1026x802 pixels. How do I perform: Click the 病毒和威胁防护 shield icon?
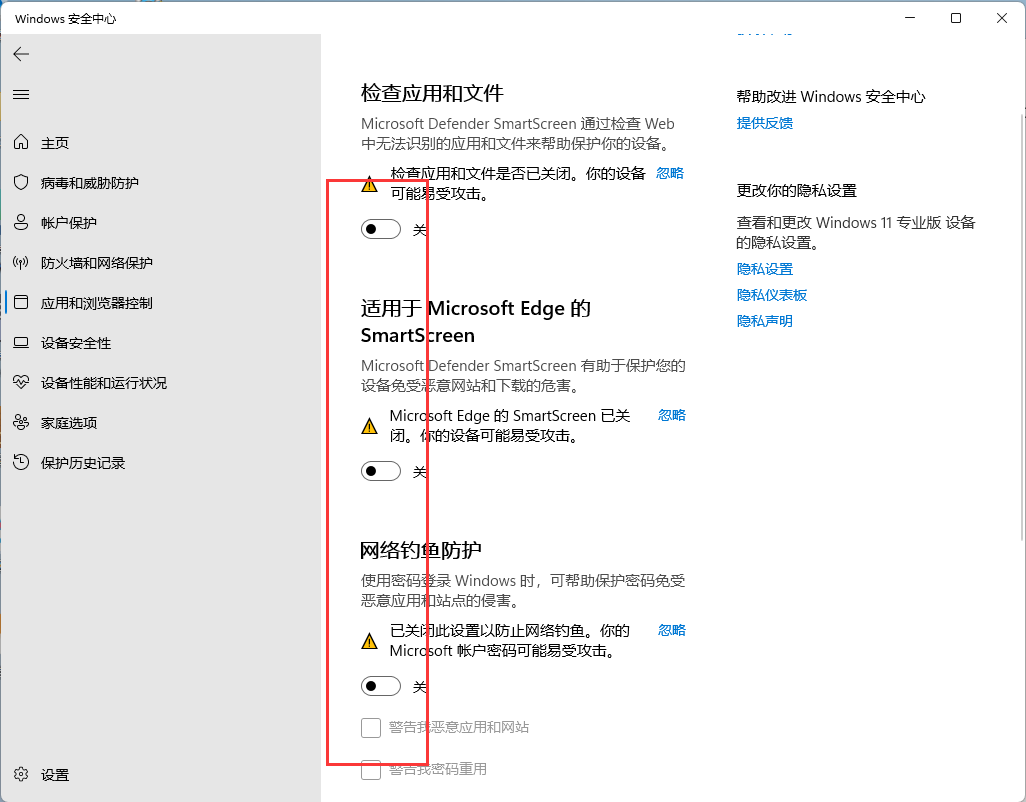(x=21, y=183)
